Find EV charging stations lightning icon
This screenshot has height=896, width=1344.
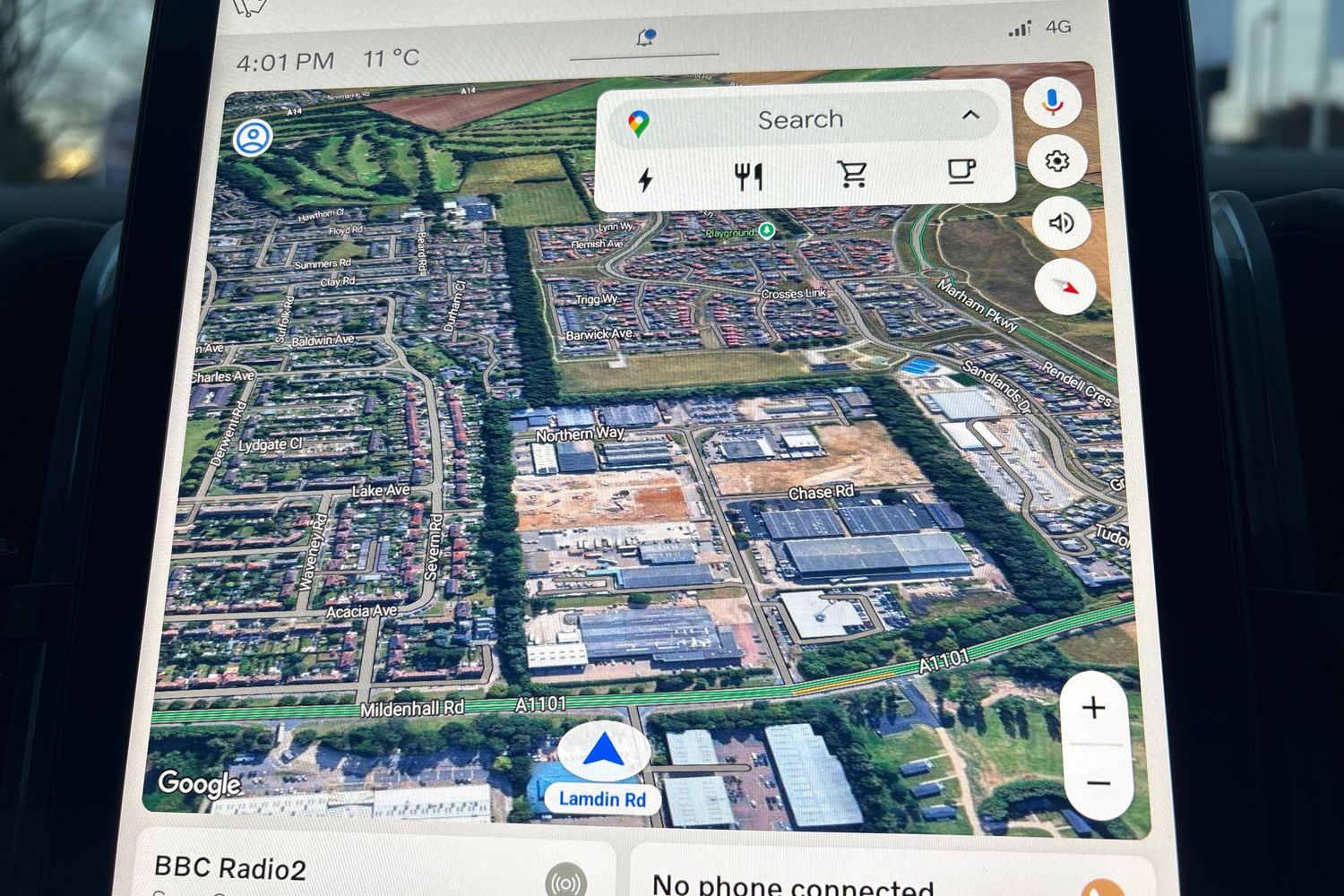(x=645, y=178)
